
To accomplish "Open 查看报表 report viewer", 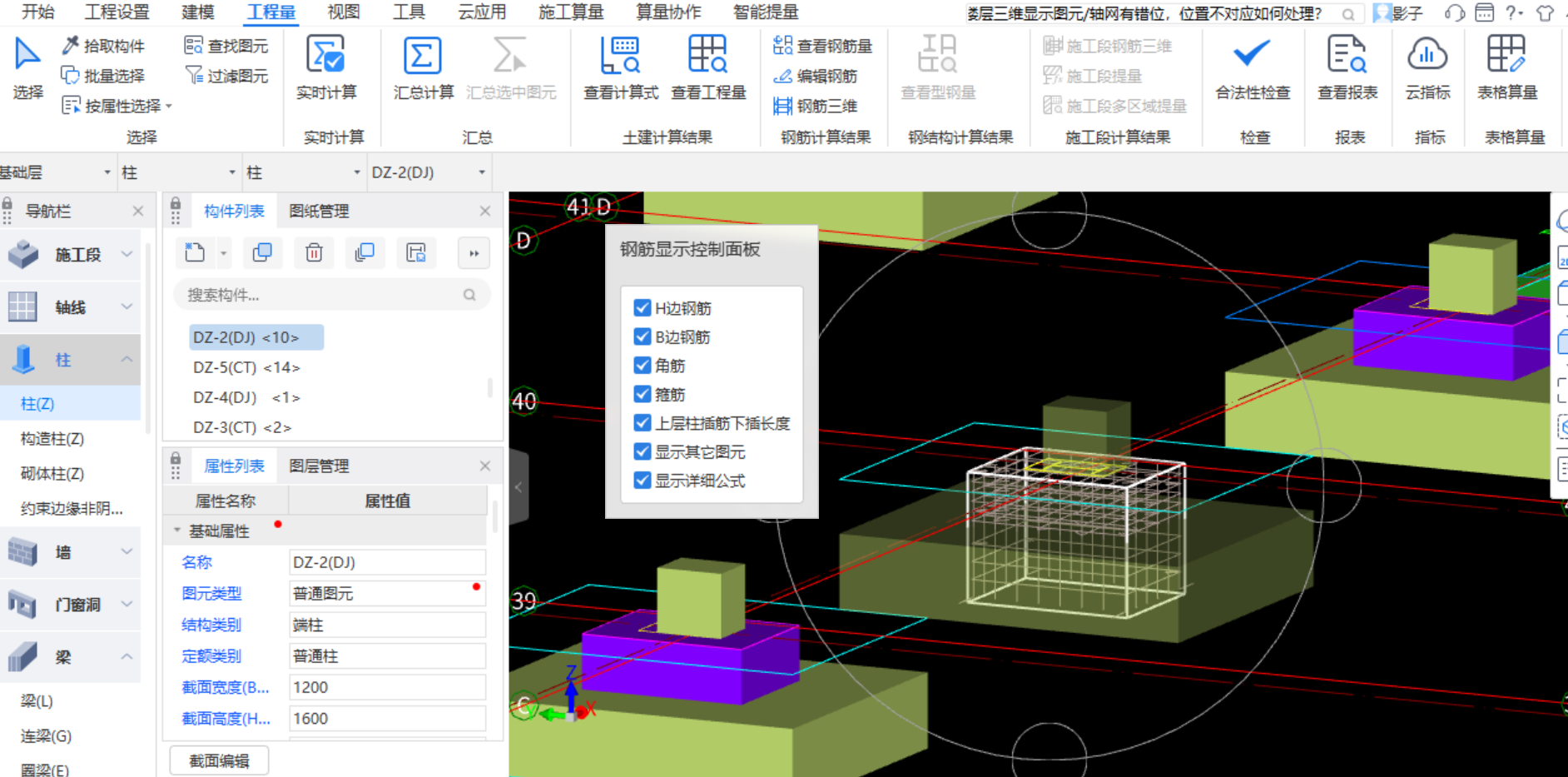I will (1347, 67).
